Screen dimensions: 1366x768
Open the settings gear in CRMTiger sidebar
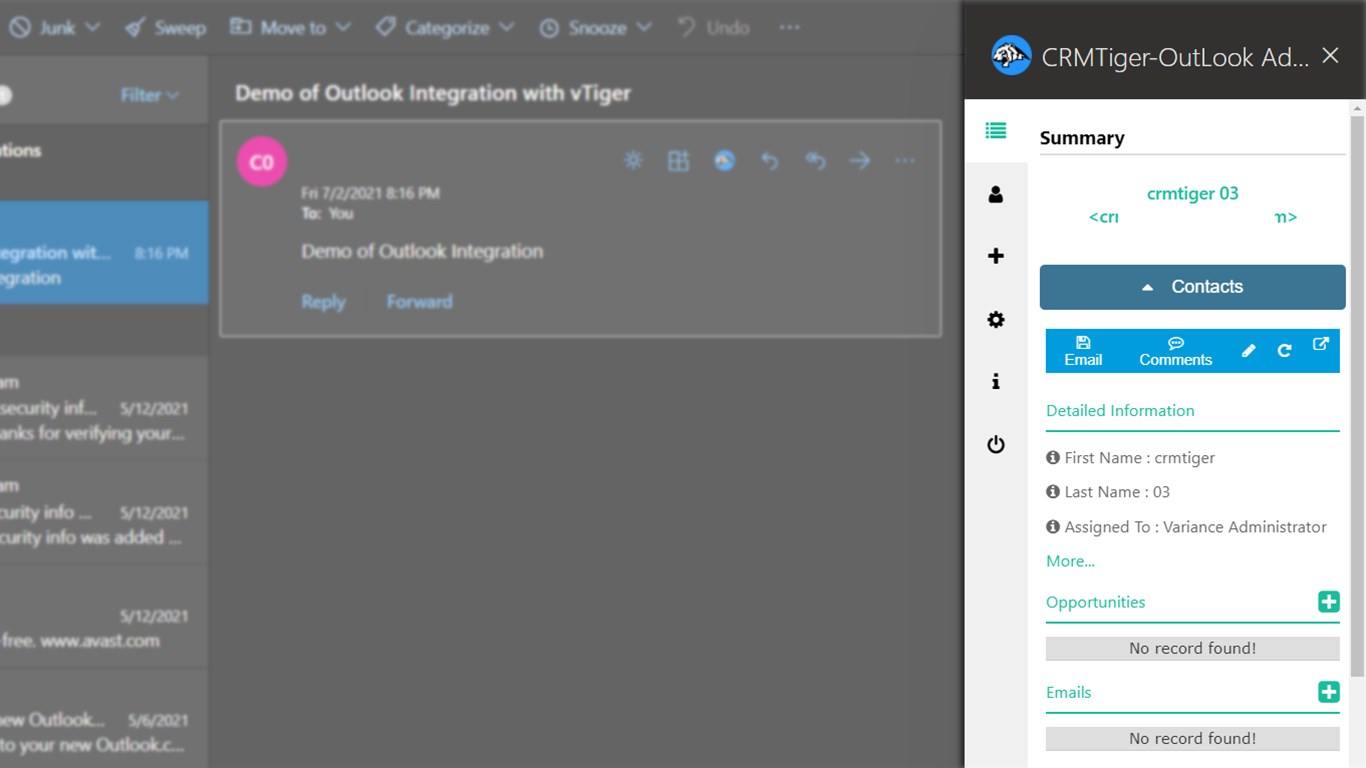click(x=995, y=320)
